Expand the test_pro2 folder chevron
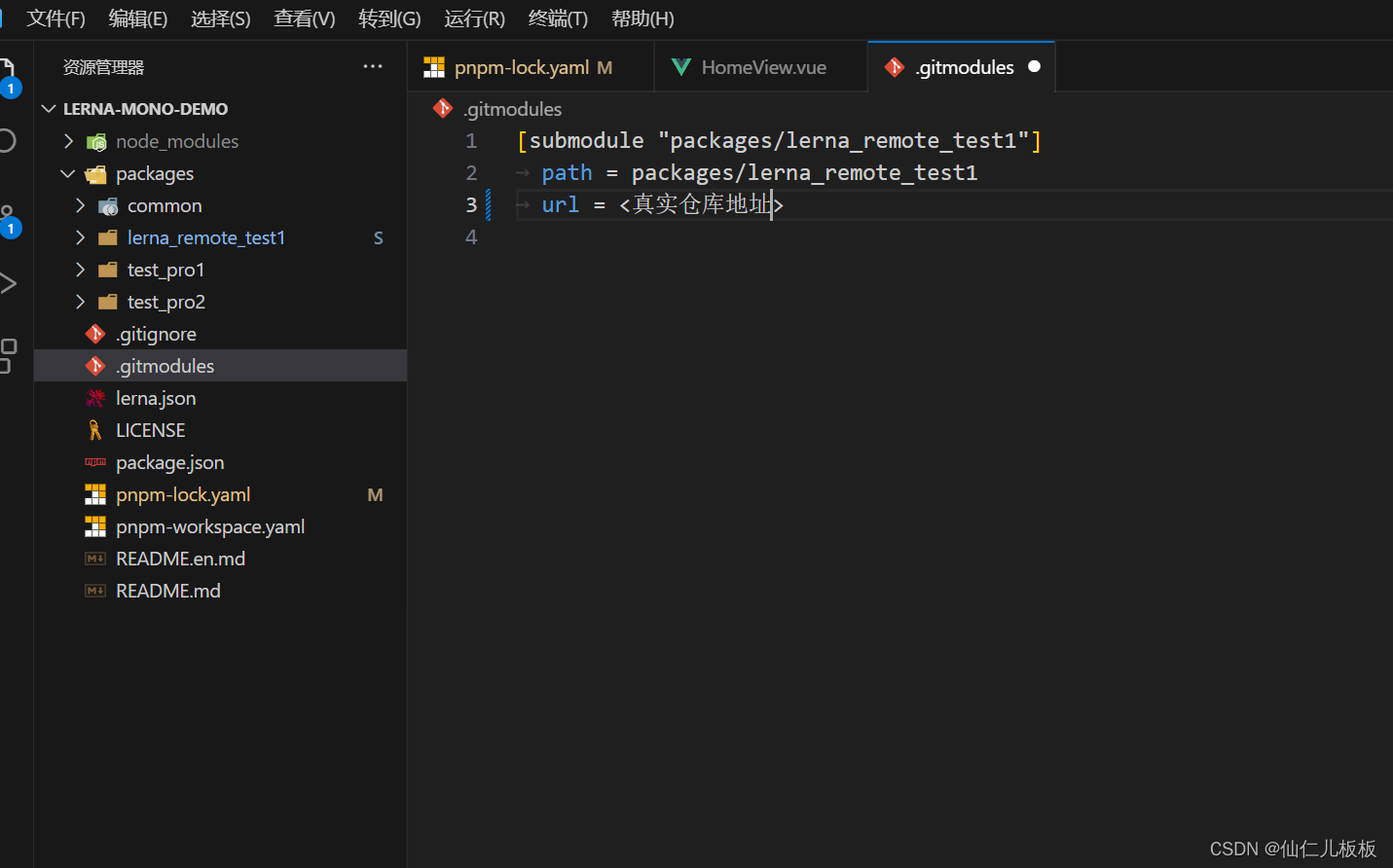Image resolution: width=1393 pixels, height=868 pixels. (x=80, y=303)
